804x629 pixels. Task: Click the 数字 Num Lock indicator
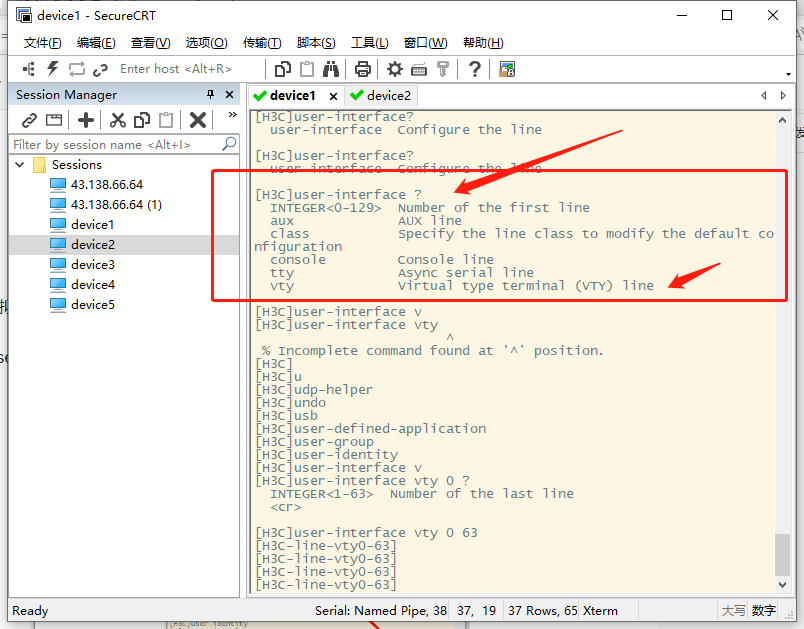pyautogui.click(x=763, y=611)
